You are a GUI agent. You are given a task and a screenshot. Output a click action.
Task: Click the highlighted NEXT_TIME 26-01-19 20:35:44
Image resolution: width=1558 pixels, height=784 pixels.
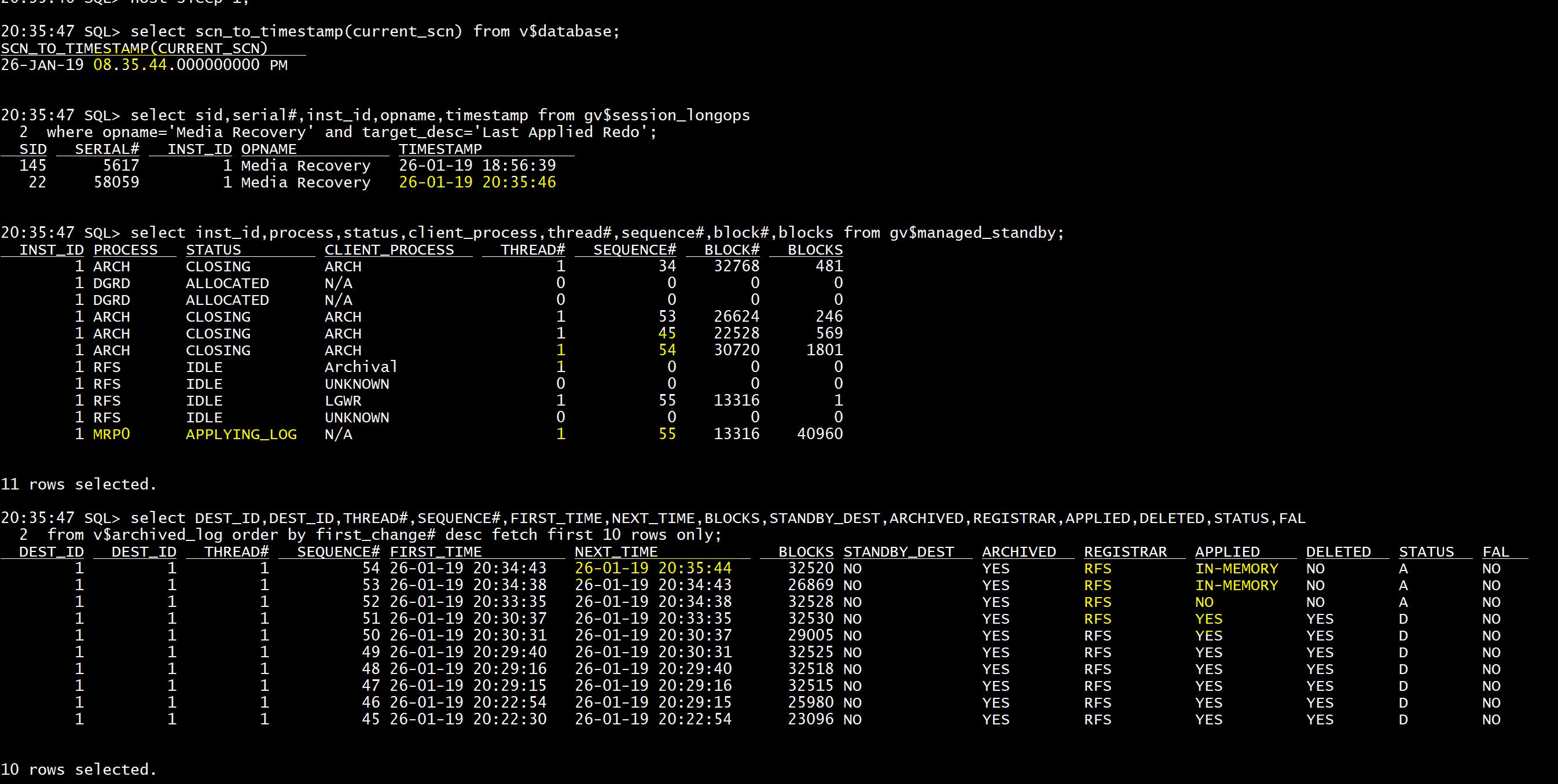[x=653, y=568]
